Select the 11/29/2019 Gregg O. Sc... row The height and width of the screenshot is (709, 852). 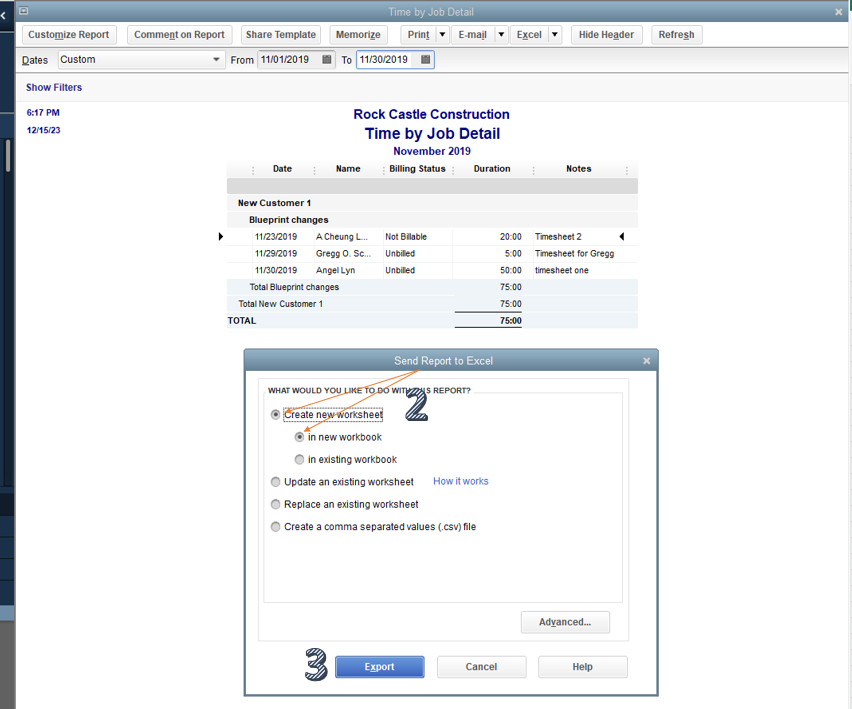coord(432,254)
